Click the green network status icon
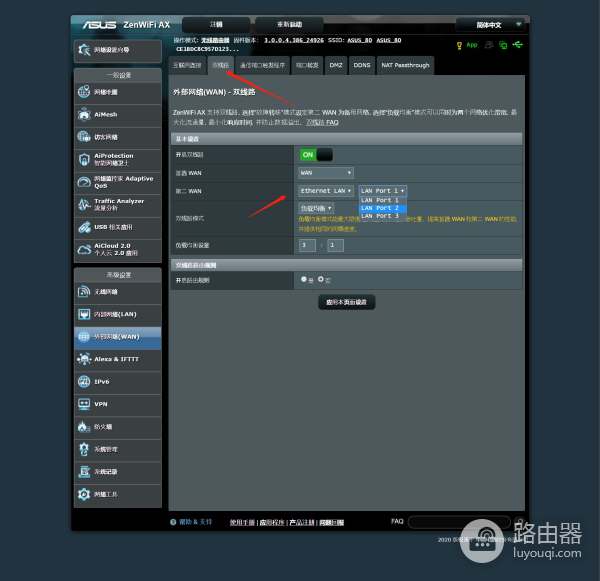The height and width of the screenshot is (581, 600). click(503, 45)
